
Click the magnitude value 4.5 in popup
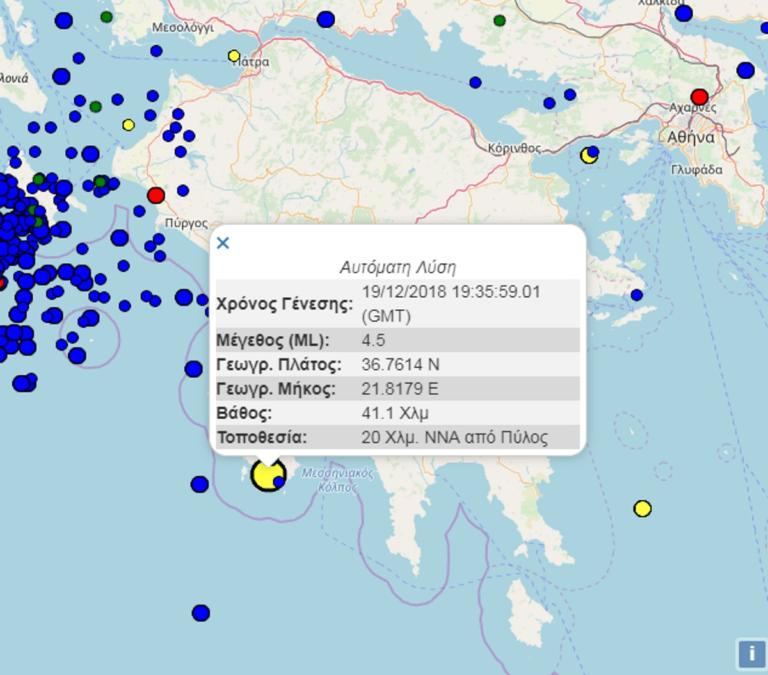(373, 340)
